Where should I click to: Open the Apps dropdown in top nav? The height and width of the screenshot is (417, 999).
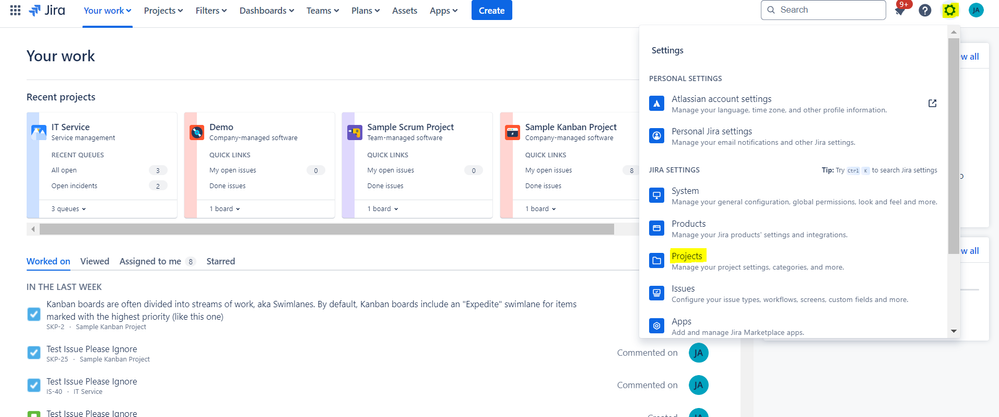click(x=443, y=11)
